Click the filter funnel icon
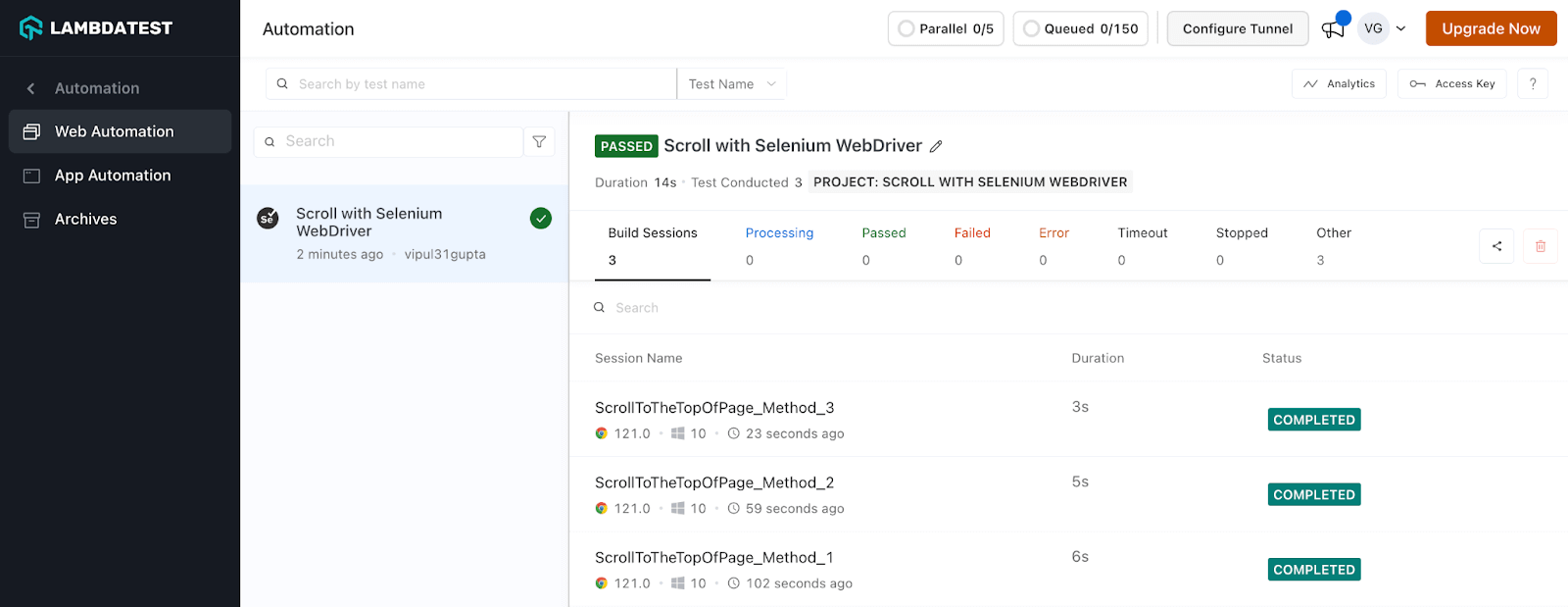Image resolution: width=1568 pixels, height=607 pixels. [539, 142]
